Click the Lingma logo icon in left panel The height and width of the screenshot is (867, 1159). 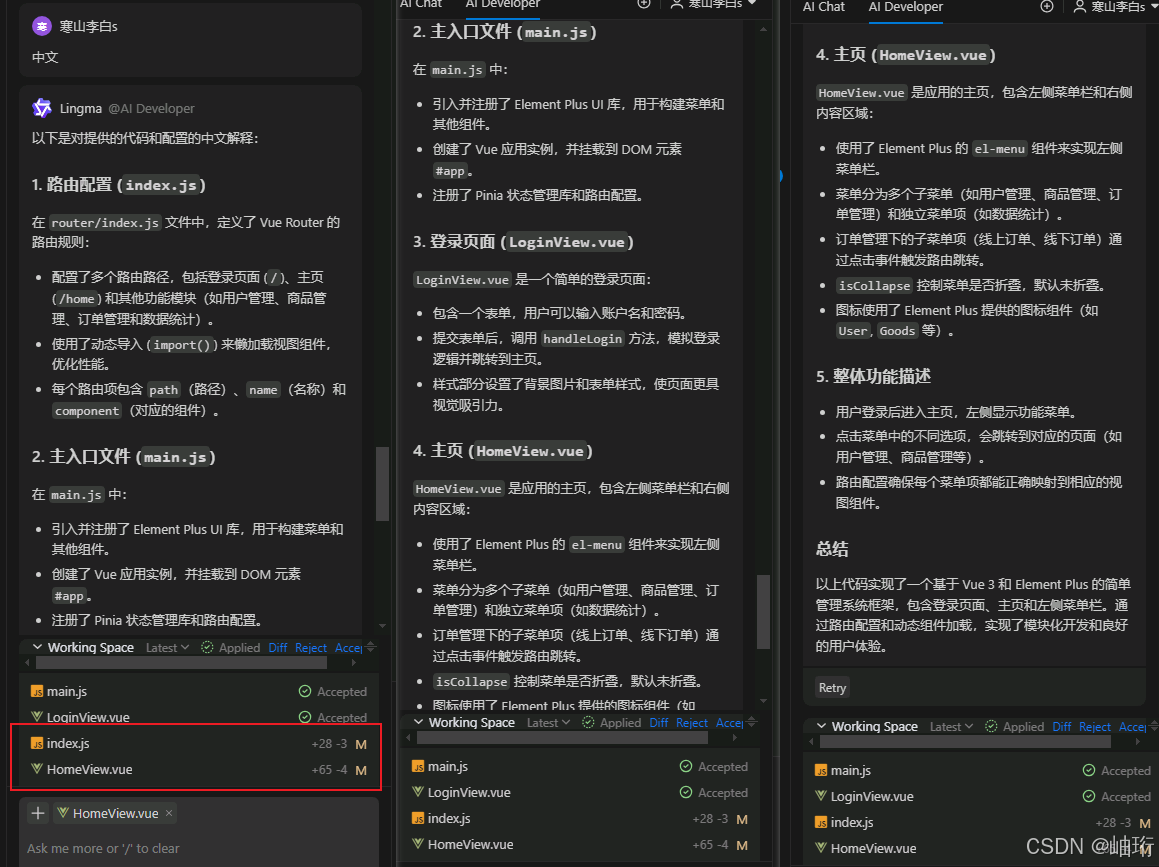click(42, 108)
